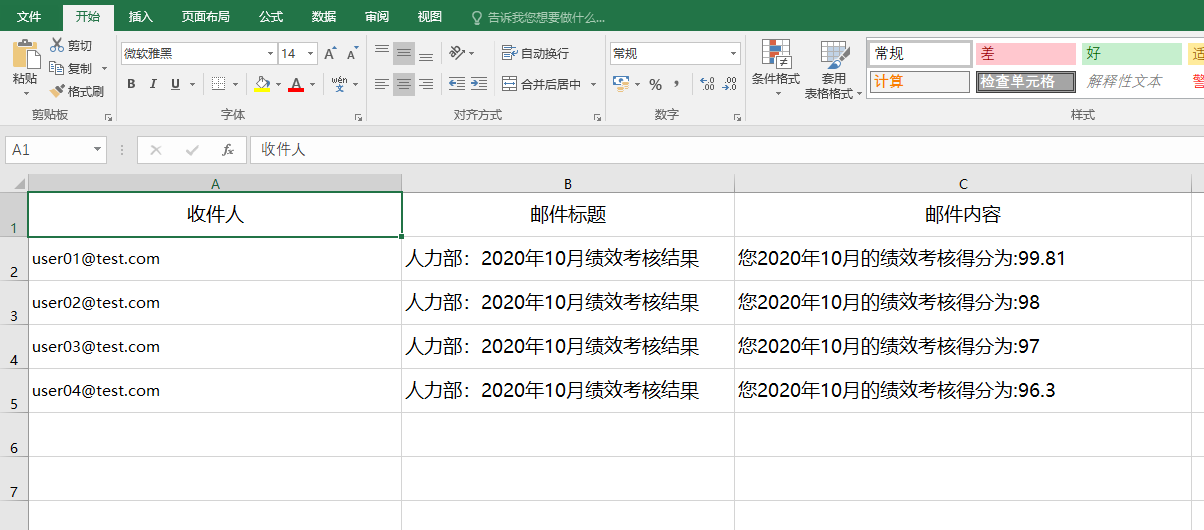The image size is (1204, 530).
Task: Decrease font size with the small A icon
Action: coord(352,54)
